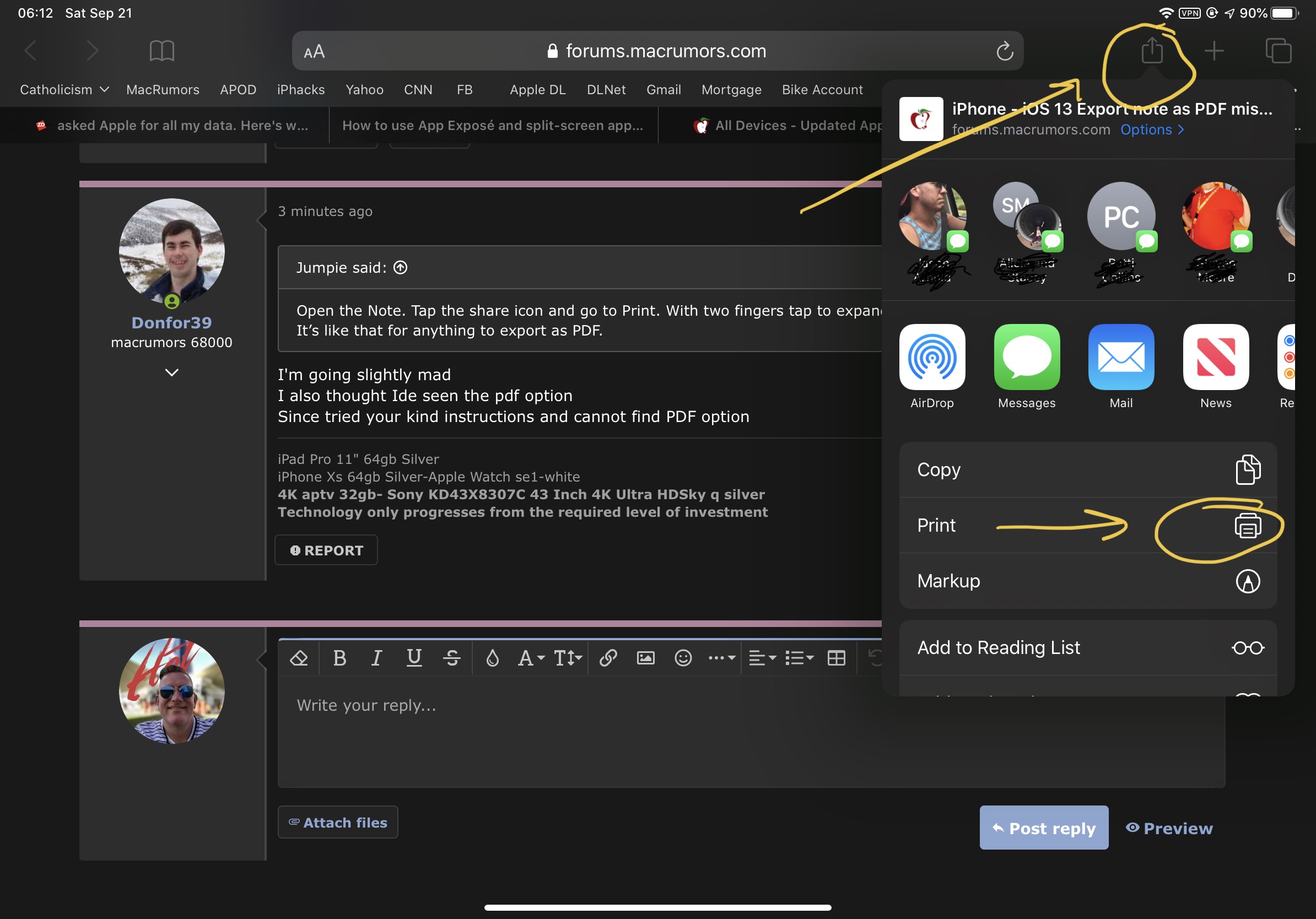Open more options ellipsis dropdown
The image size is (1316, 919).
click(x=721, y=658)
